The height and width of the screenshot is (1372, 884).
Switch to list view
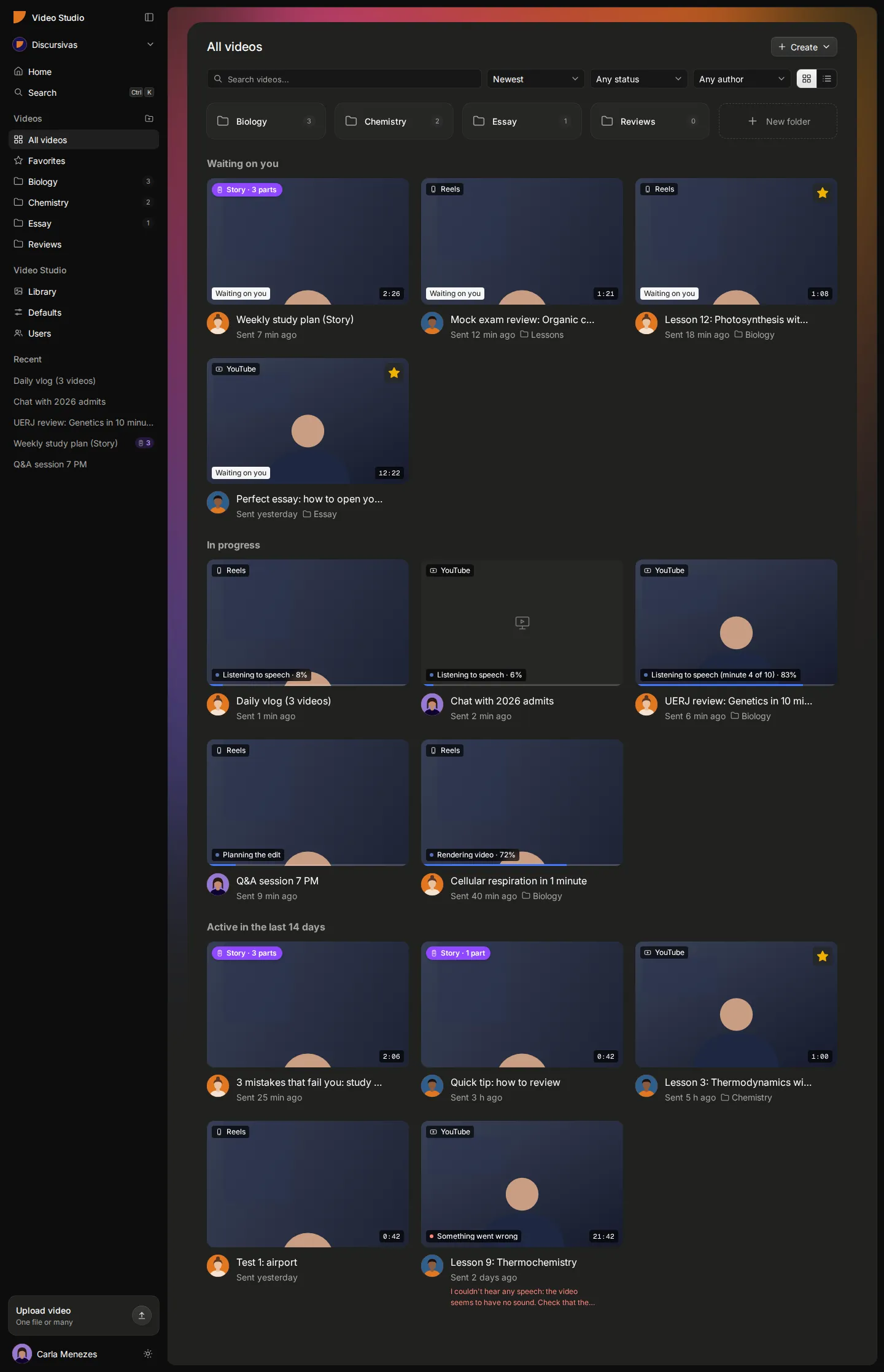click(827, 79)
